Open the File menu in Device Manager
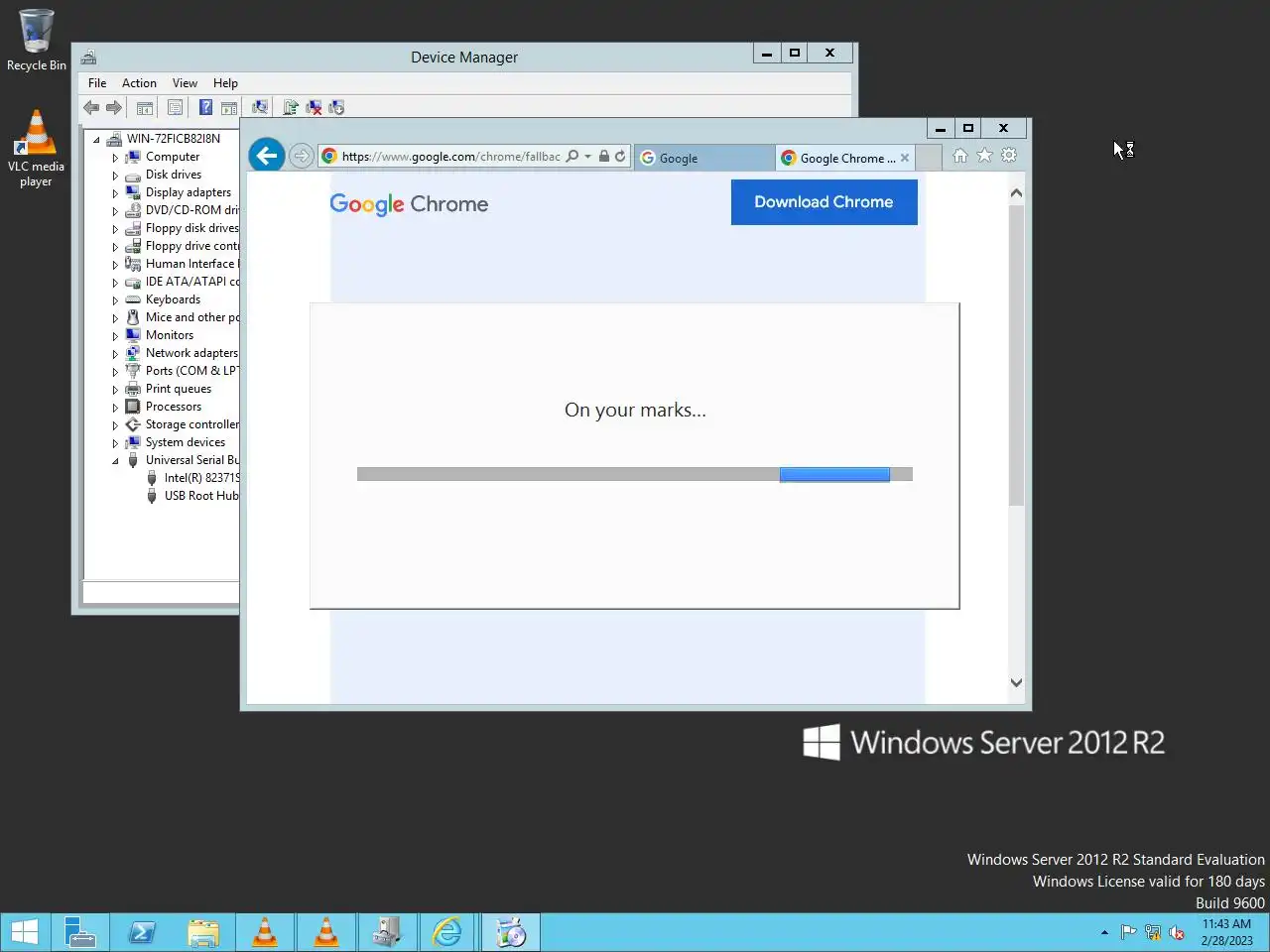The image size is (1270, 952). point(97,83)
